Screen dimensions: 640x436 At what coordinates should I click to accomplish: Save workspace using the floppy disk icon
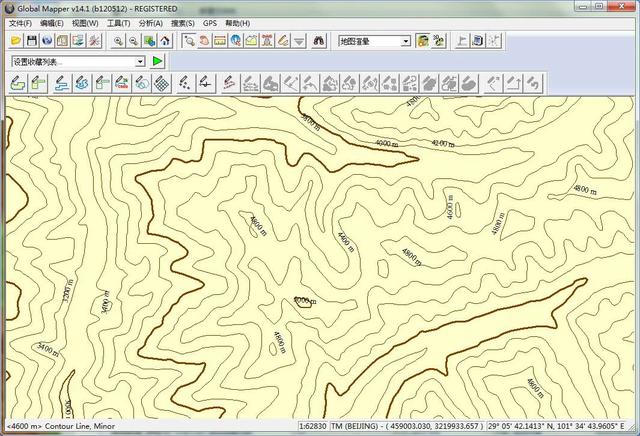pos(32,41)
